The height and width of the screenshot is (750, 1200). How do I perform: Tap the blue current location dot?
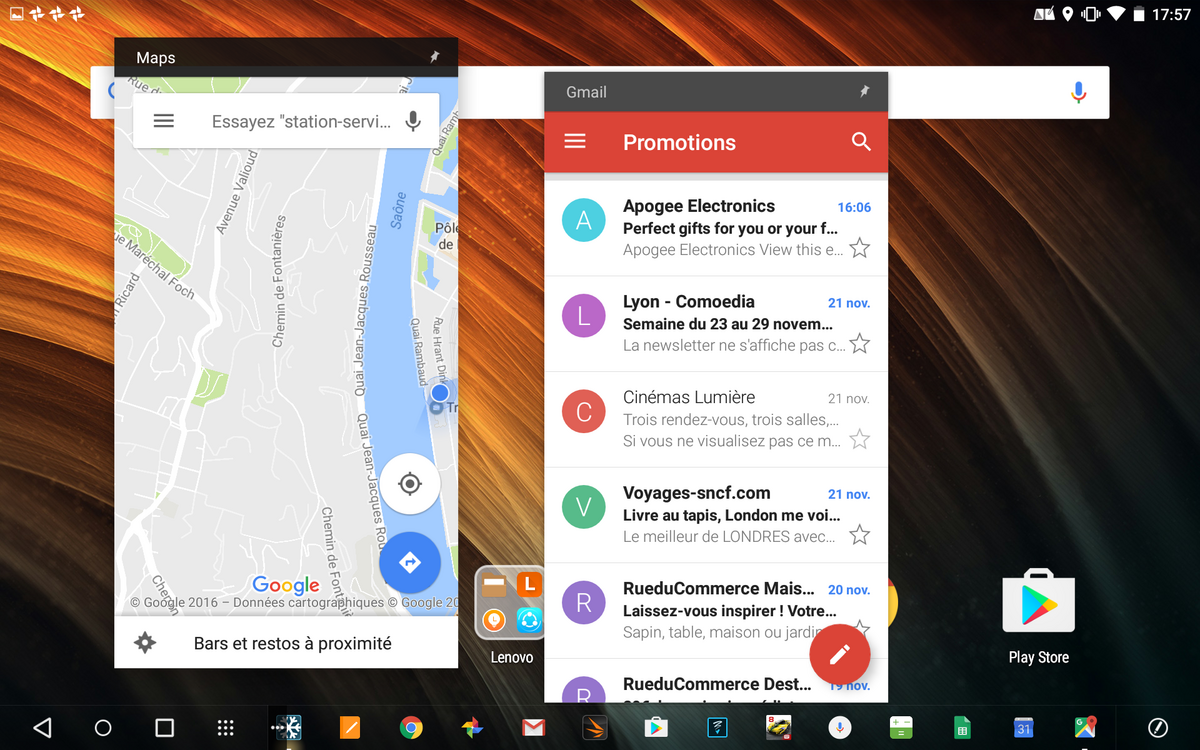click(x=440, y=393)
